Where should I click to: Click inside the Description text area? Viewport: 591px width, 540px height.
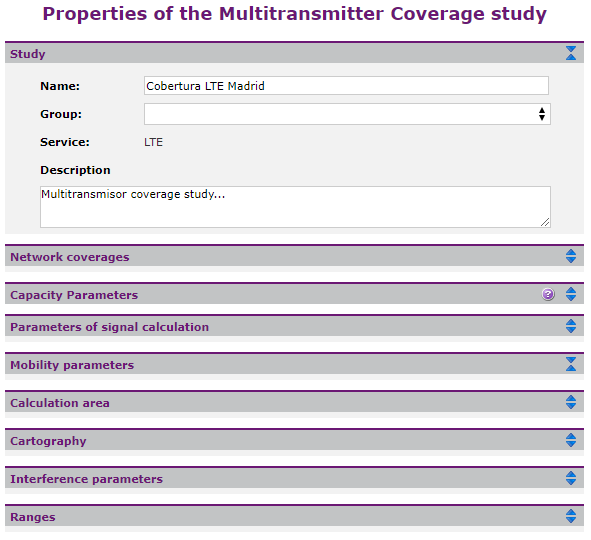pos(295,207)
